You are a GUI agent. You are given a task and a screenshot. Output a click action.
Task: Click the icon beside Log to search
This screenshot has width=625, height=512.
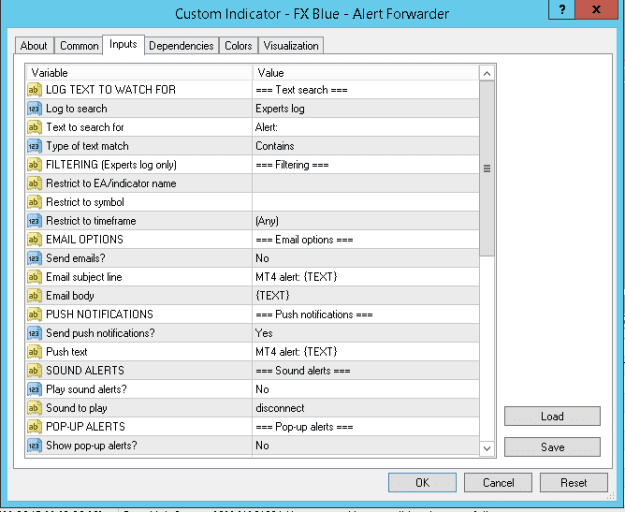[34, 108]
